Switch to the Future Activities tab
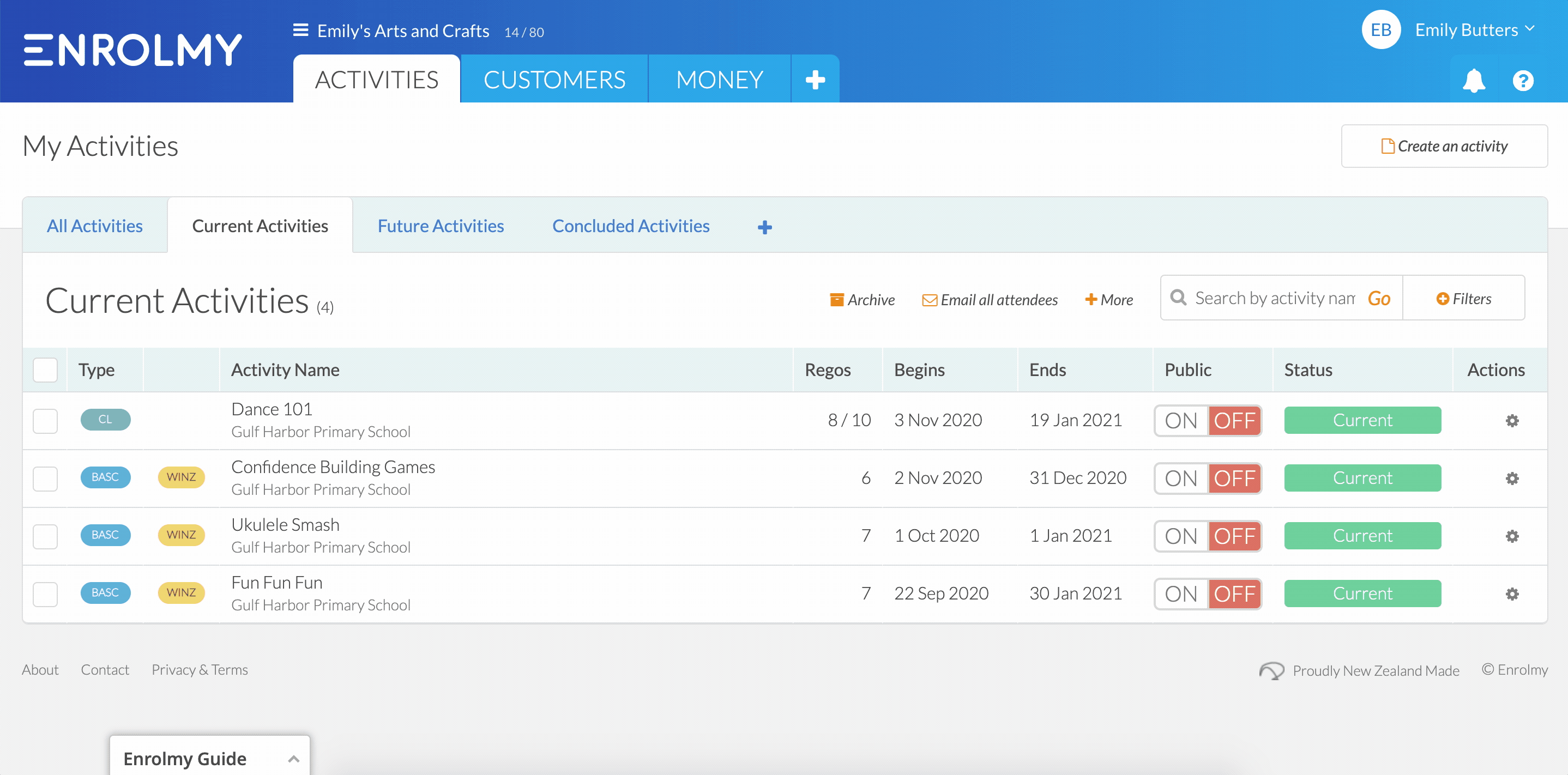This screenshot has height=775, width=1568. tap(440, 225)
